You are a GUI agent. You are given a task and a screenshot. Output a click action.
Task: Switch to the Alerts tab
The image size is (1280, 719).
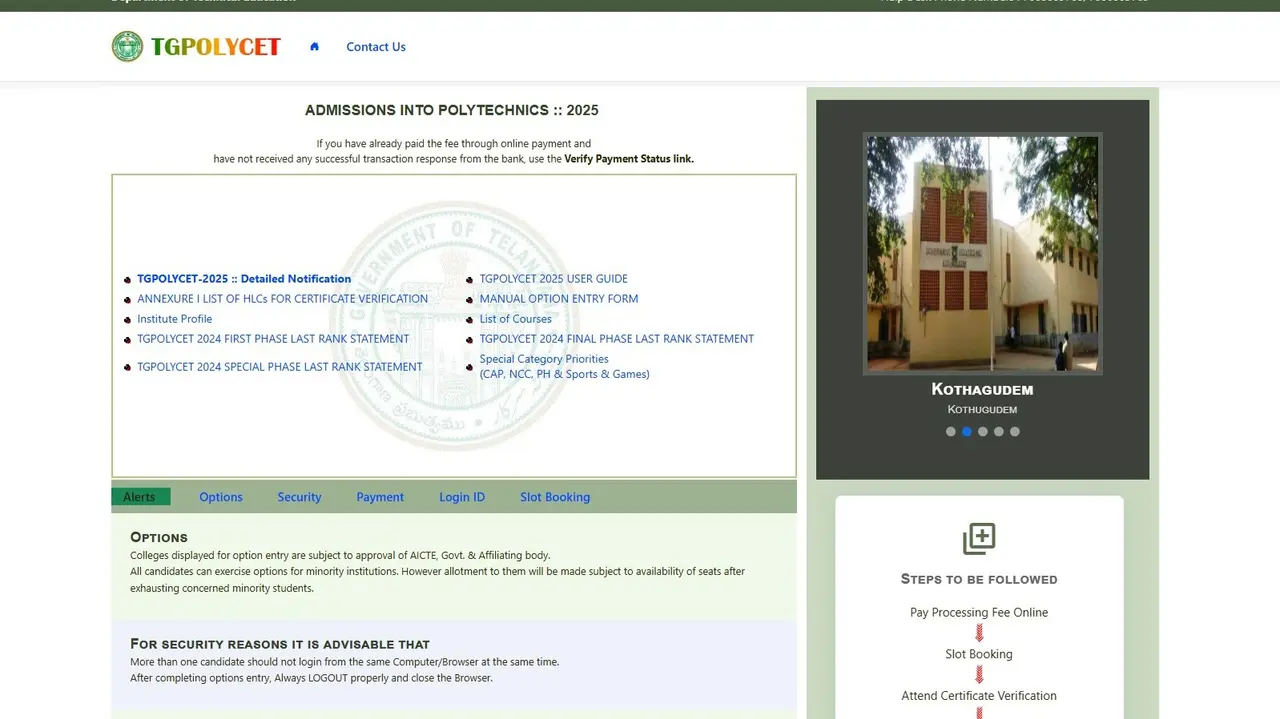pos(140,496)
